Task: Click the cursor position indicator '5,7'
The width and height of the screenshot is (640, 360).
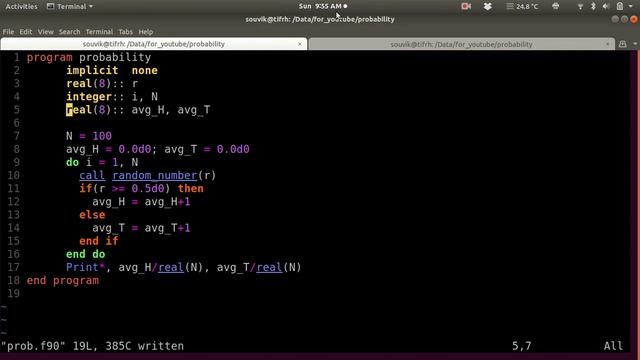Action: [x=522, y=346]
